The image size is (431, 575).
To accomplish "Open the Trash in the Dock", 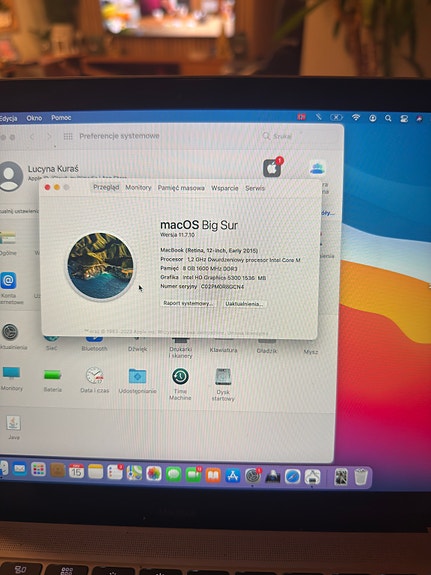I will click(361, 477).
